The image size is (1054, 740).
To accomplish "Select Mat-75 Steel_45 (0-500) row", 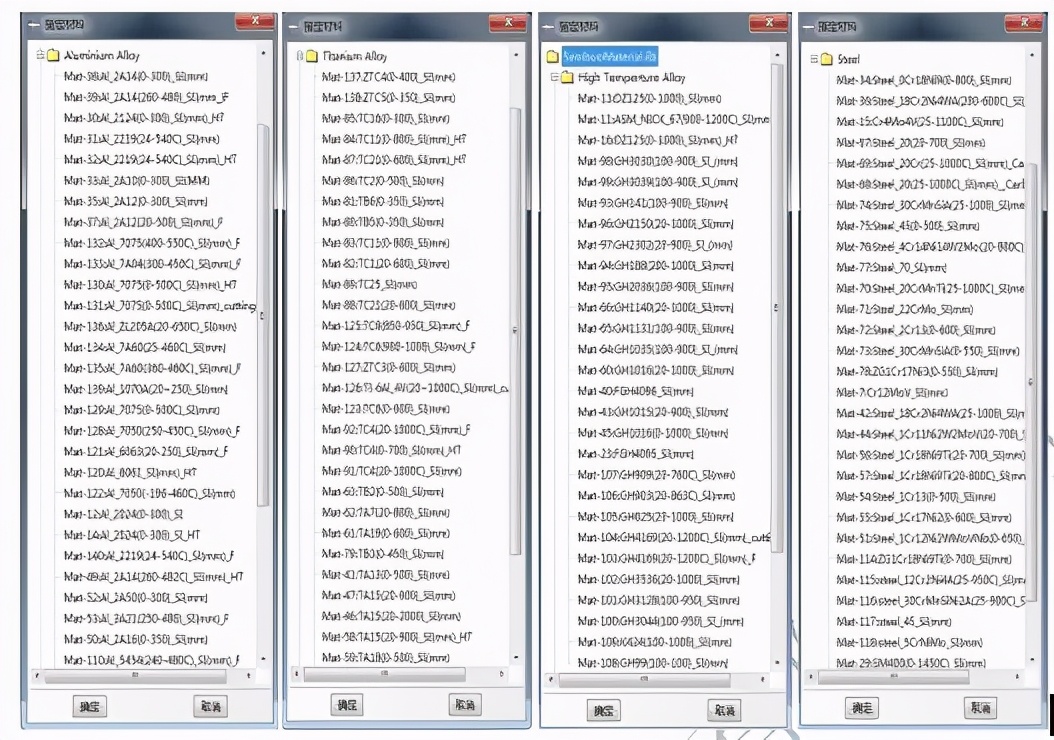I will pyautogui.click(x=907, y=226).
